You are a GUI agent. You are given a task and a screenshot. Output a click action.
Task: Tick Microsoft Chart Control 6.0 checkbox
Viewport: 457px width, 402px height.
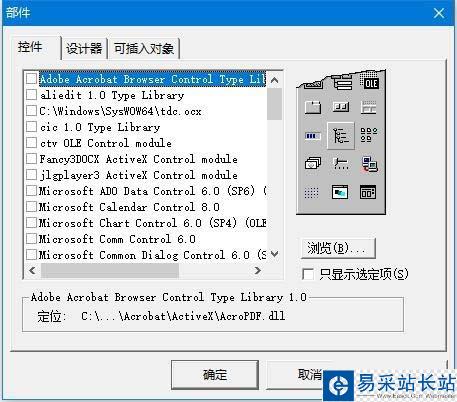[x=31, y=223]
